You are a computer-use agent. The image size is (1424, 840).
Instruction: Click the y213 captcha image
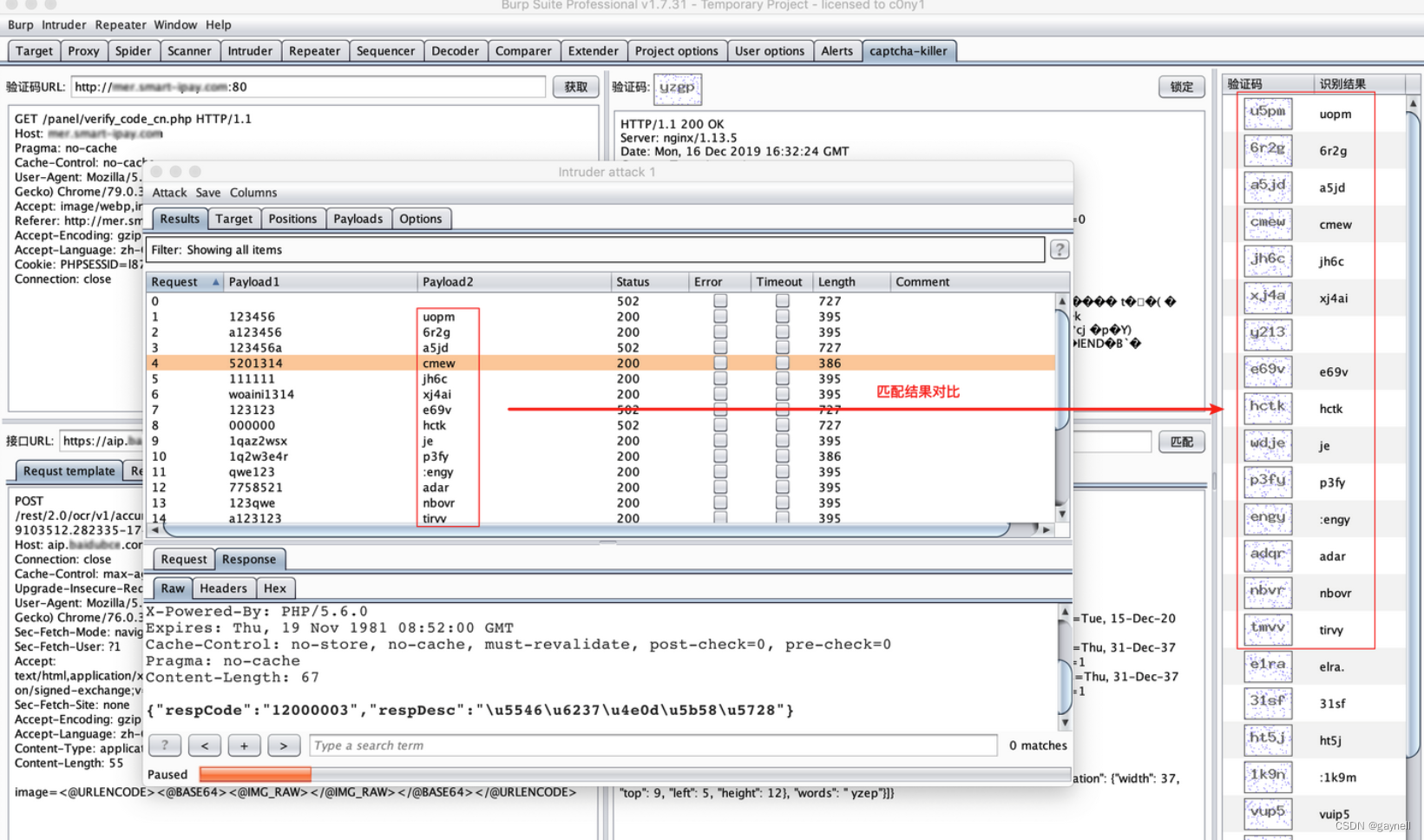(1268, 334)
